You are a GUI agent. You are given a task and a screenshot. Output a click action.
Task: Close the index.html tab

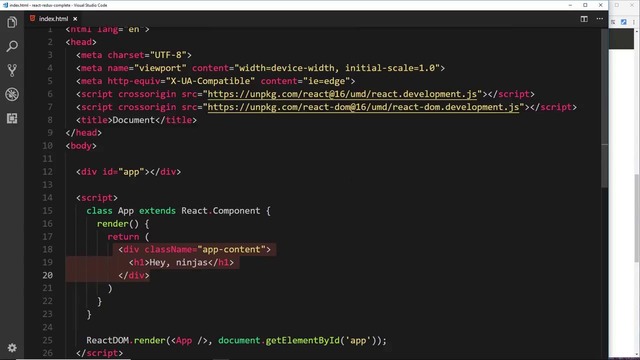[x=75, y=19]
